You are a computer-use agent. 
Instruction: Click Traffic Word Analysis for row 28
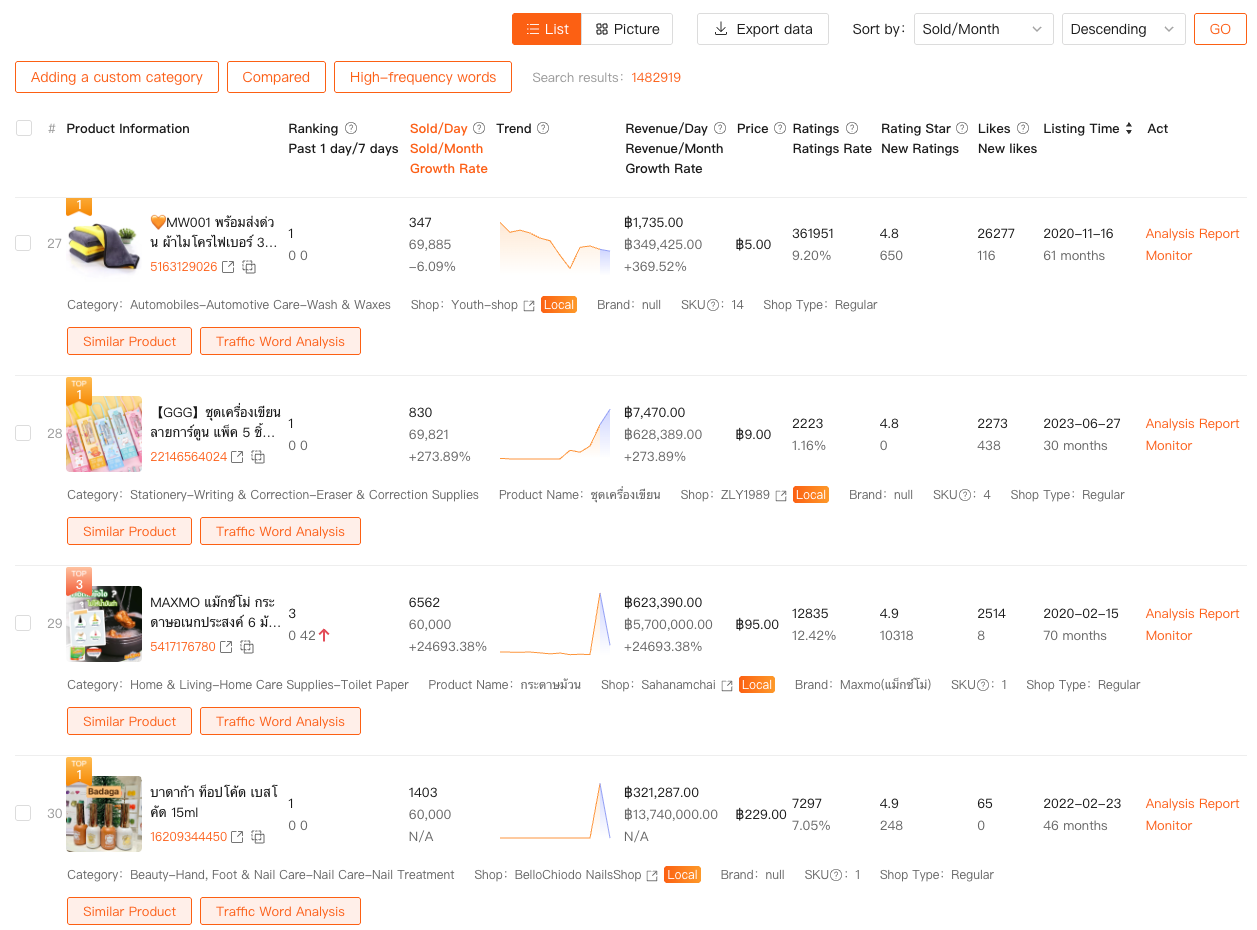pyautogui.click(x=280, y=531)
